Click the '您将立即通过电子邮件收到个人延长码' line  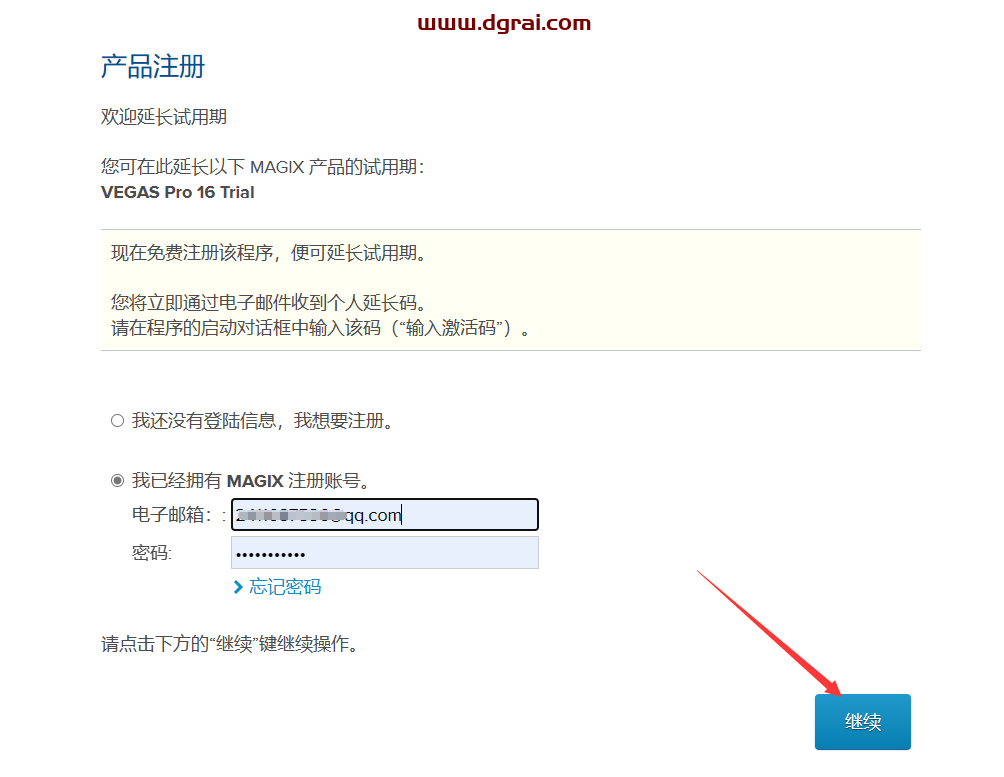tap(269, 302)
